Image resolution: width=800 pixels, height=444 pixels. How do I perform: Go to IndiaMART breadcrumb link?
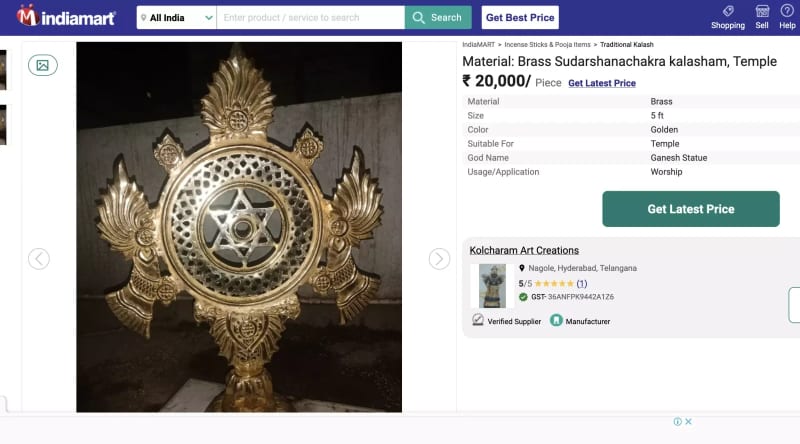click(x=479, y=45)
